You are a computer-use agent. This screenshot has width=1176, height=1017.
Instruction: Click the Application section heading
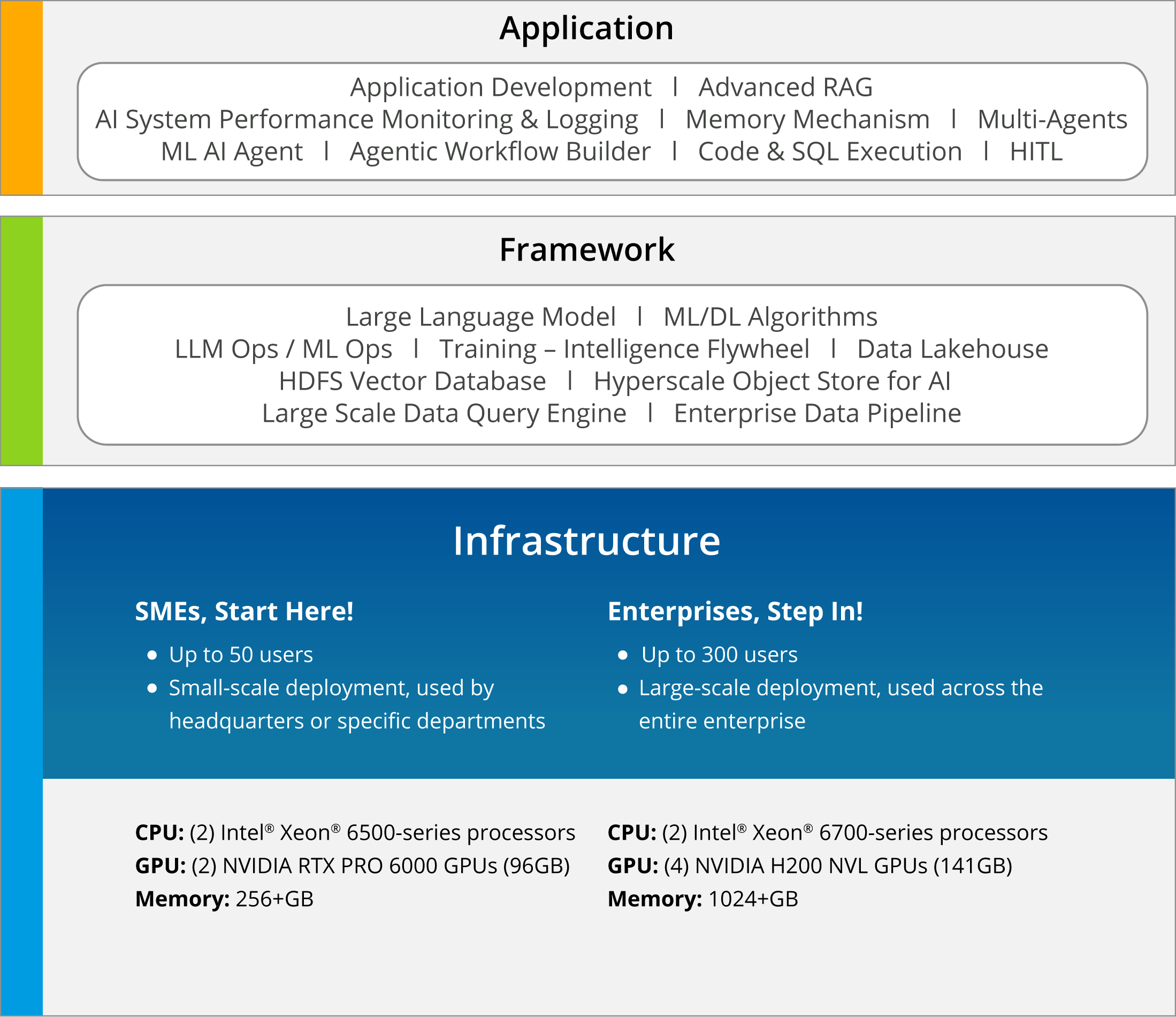click(x=586, y=28)
